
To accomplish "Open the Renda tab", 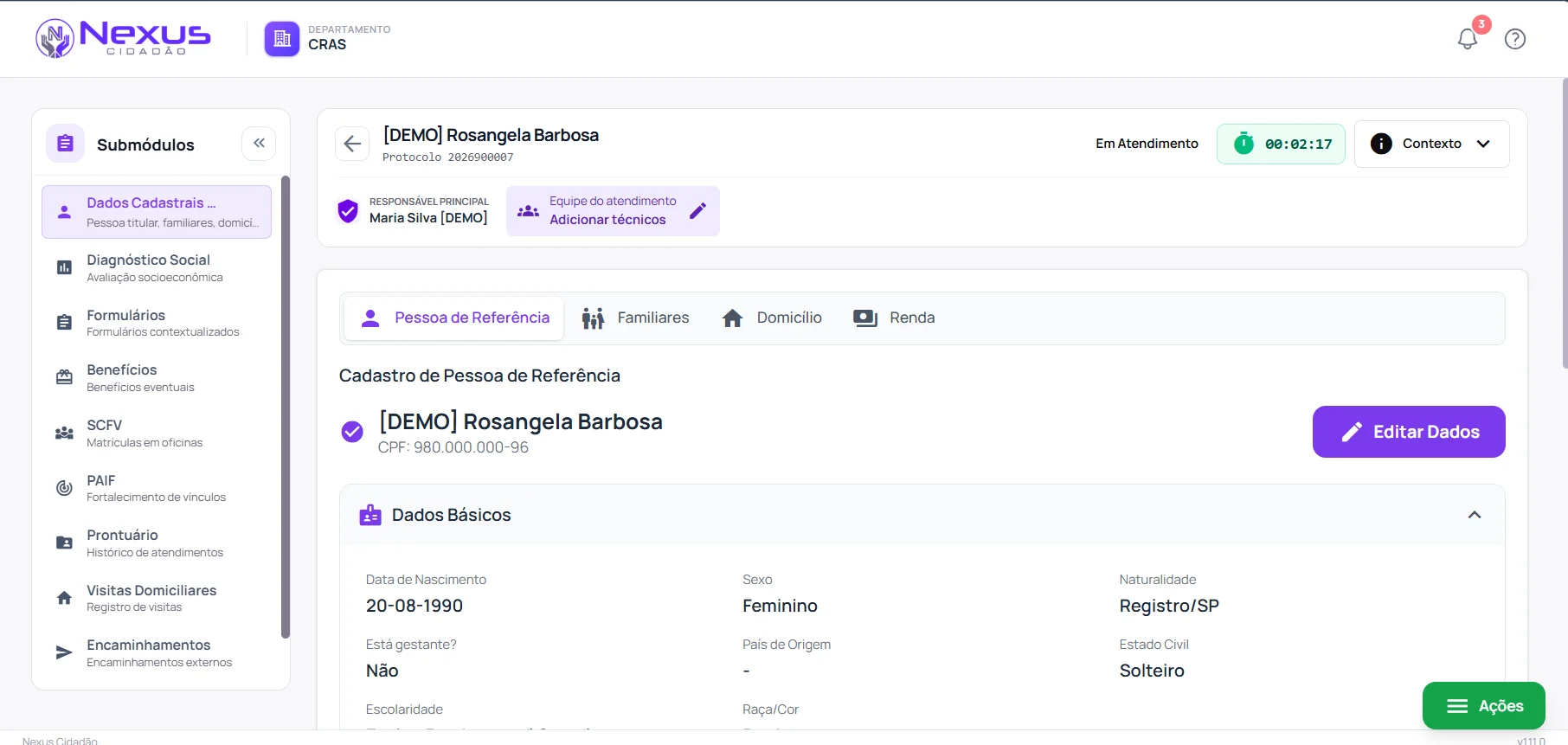I will pyautogui.click(x=894, y=318).
